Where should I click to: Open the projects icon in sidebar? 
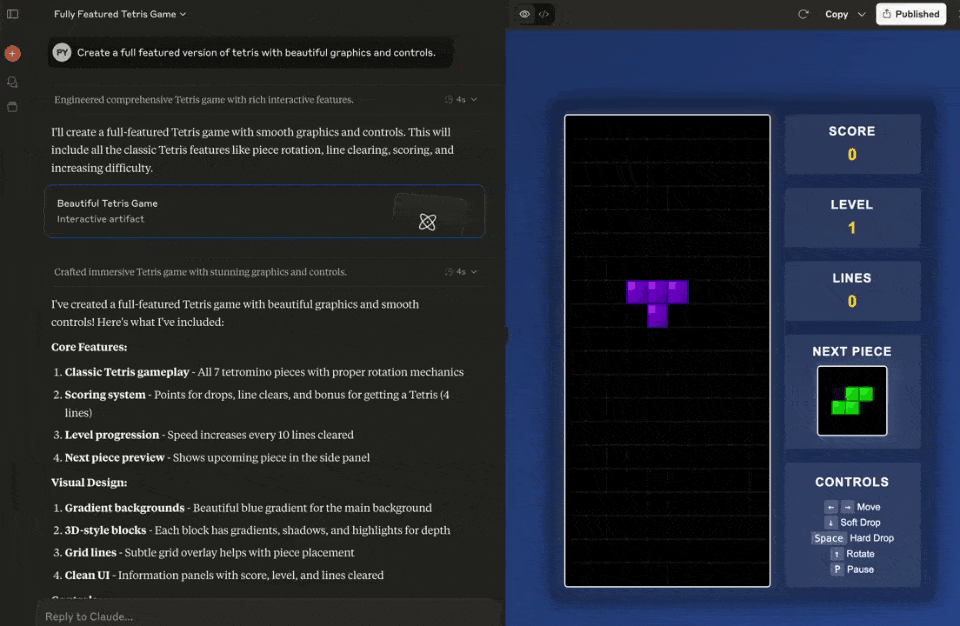pyautogui.click(x=12, y=106)
